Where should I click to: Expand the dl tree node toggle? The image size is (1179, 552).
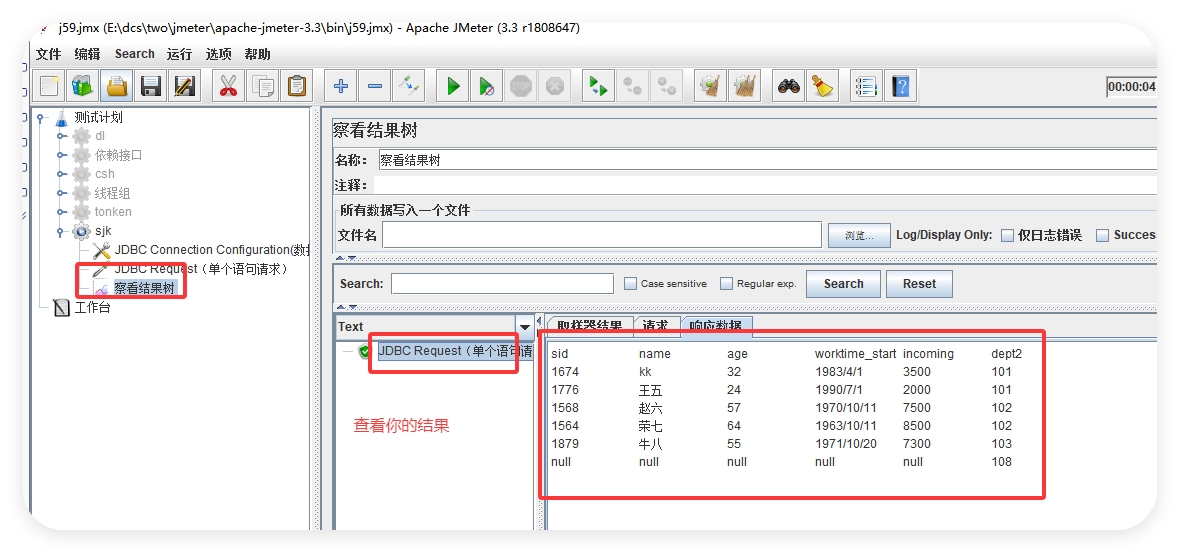62,136
